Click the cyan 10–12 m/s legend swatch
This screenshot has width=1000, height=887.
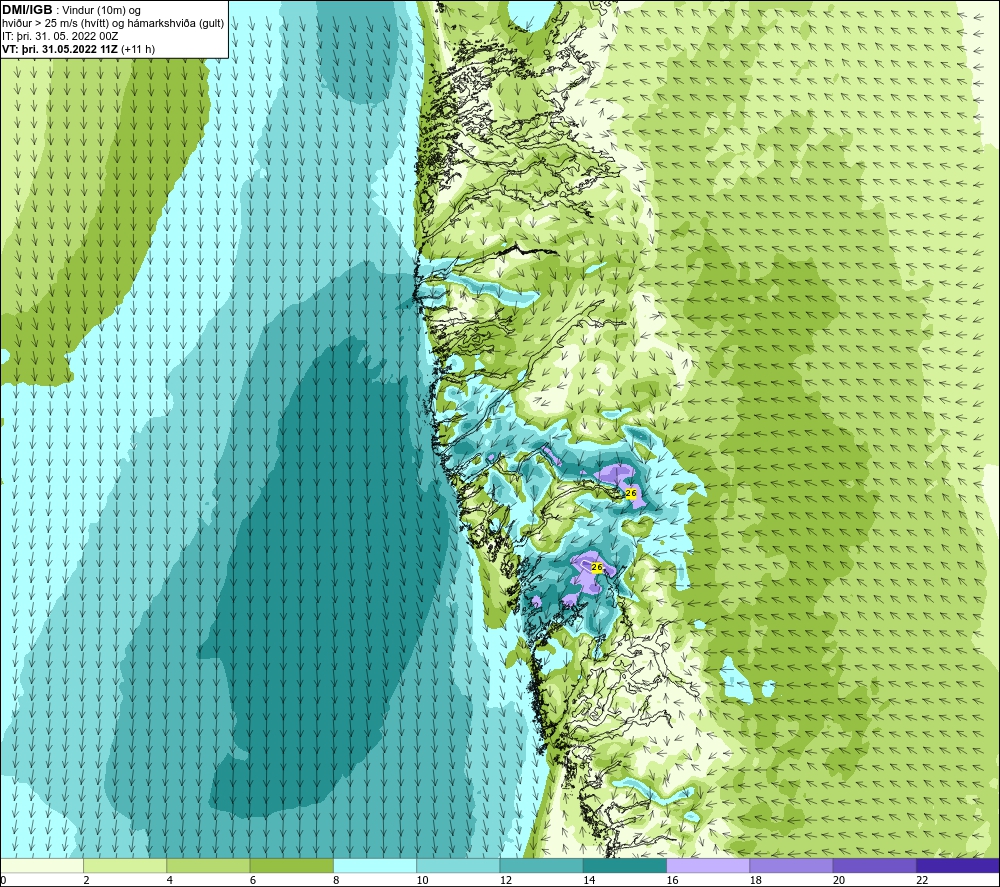pos(458,865)
